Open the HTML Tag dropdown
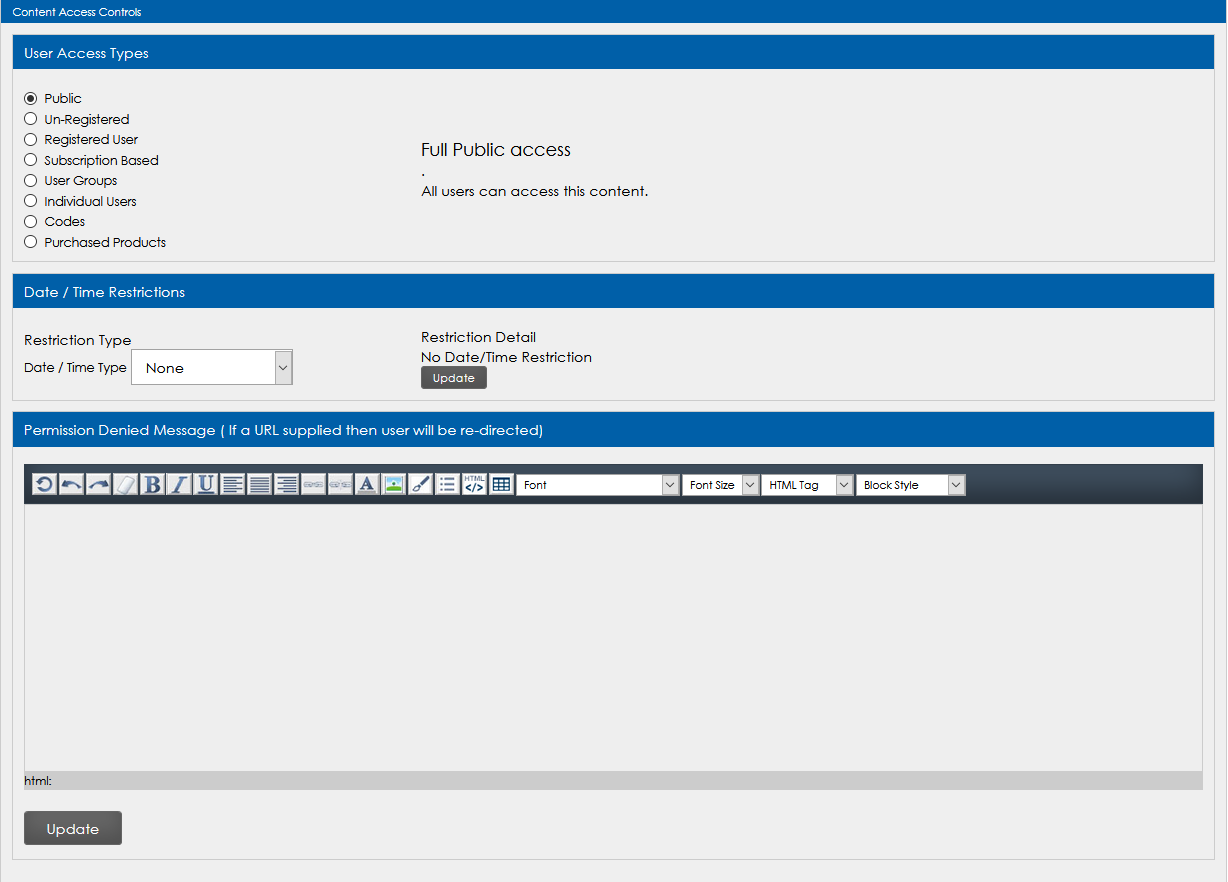1228x882 pixels. (807, 484)
